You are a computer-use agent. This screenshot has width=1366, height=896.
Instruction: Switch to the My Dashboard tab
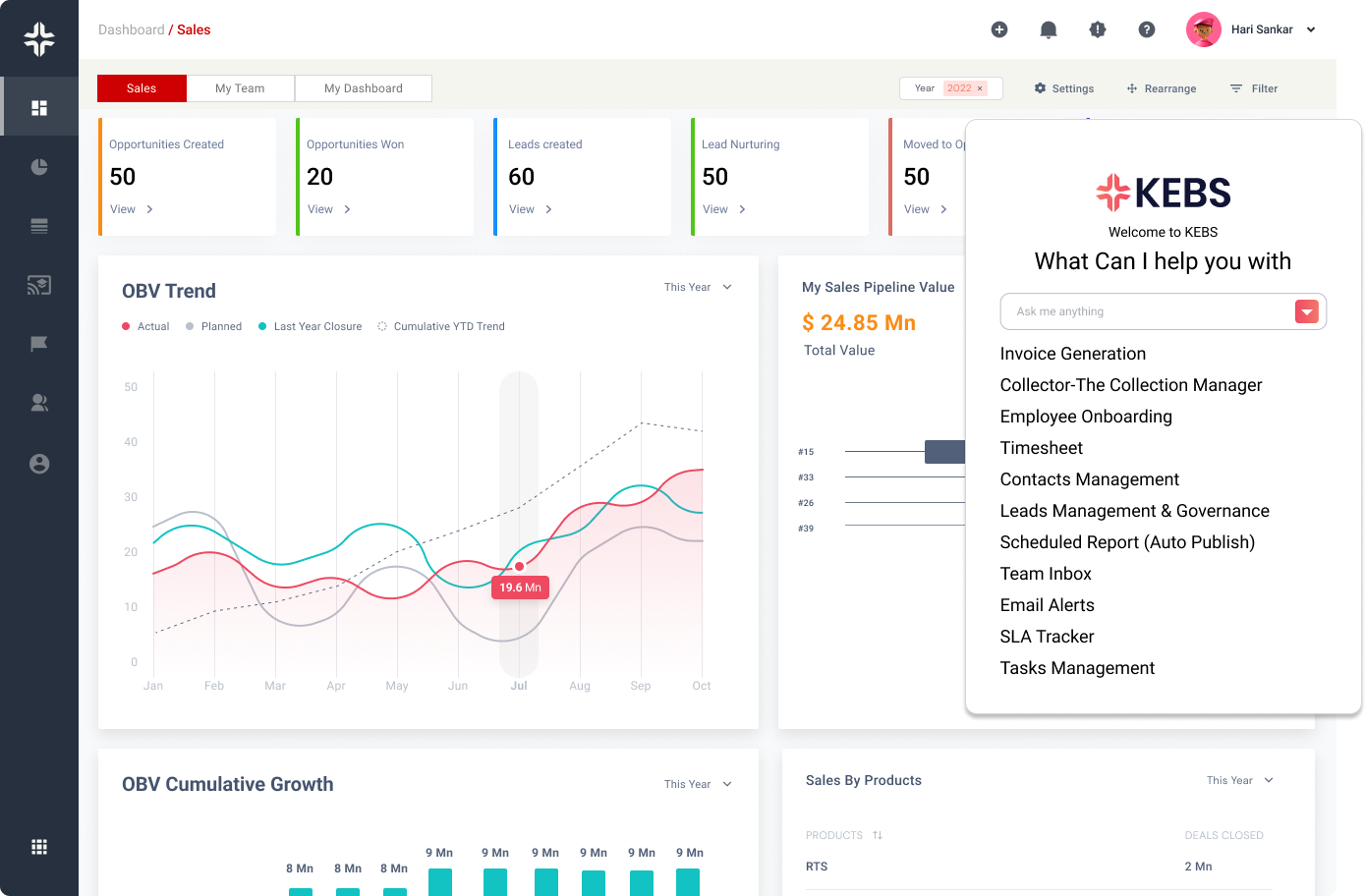tap(363, 88)
